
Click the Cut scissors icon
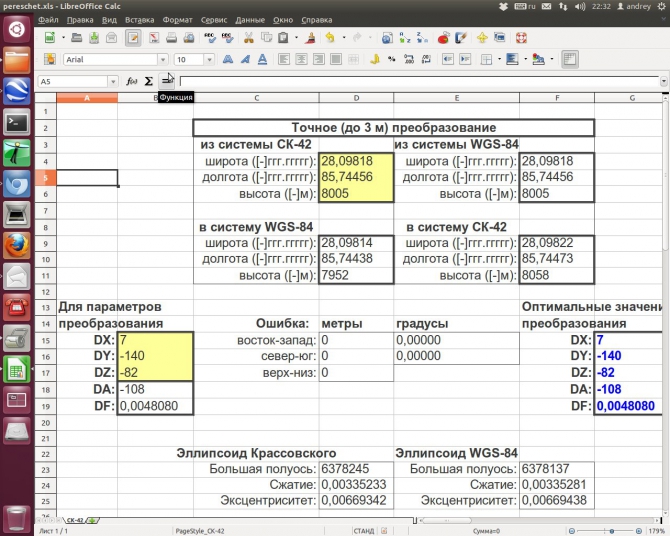[x=249, y=38]
